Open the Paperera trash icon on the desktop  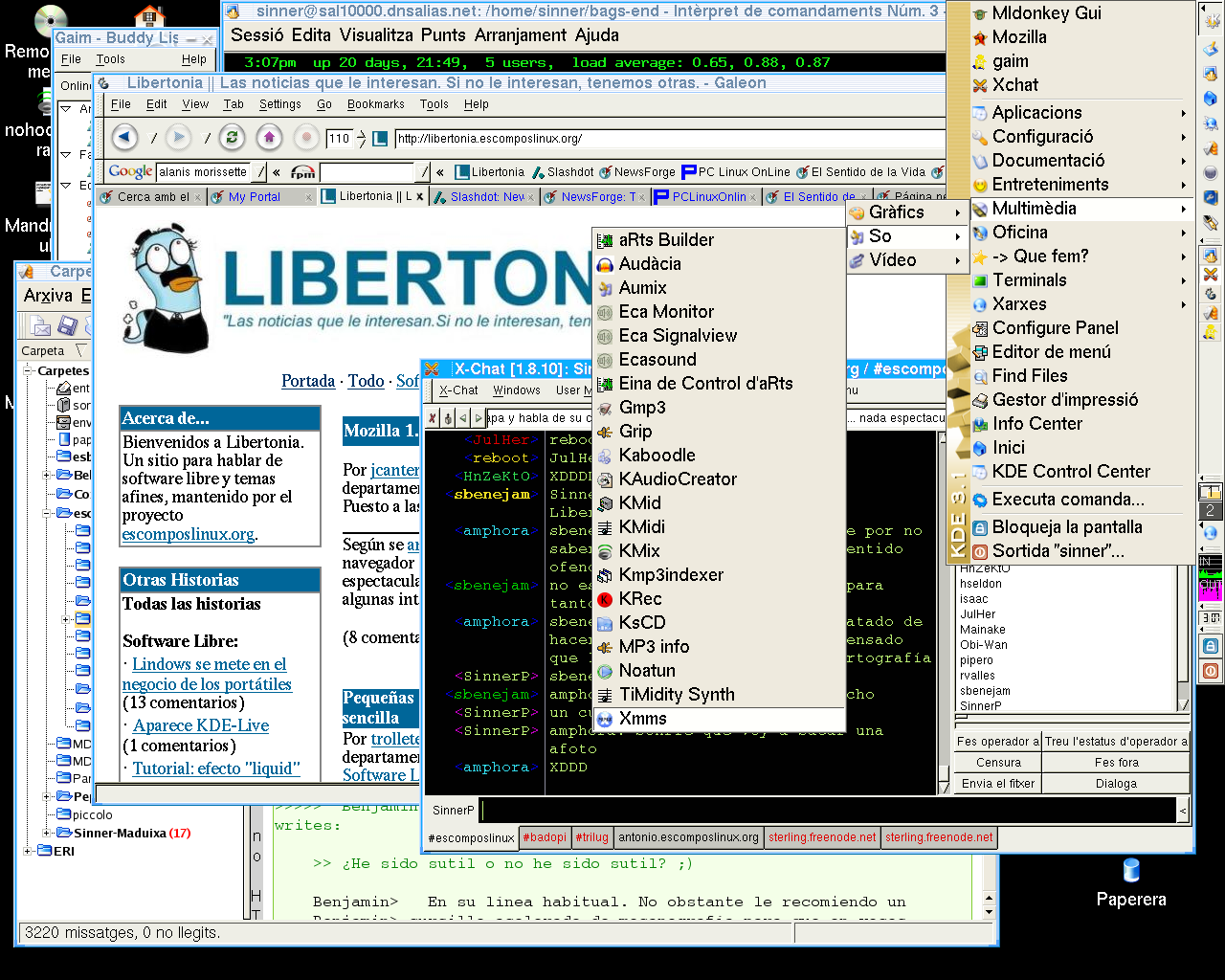[x=1131, y=882]
